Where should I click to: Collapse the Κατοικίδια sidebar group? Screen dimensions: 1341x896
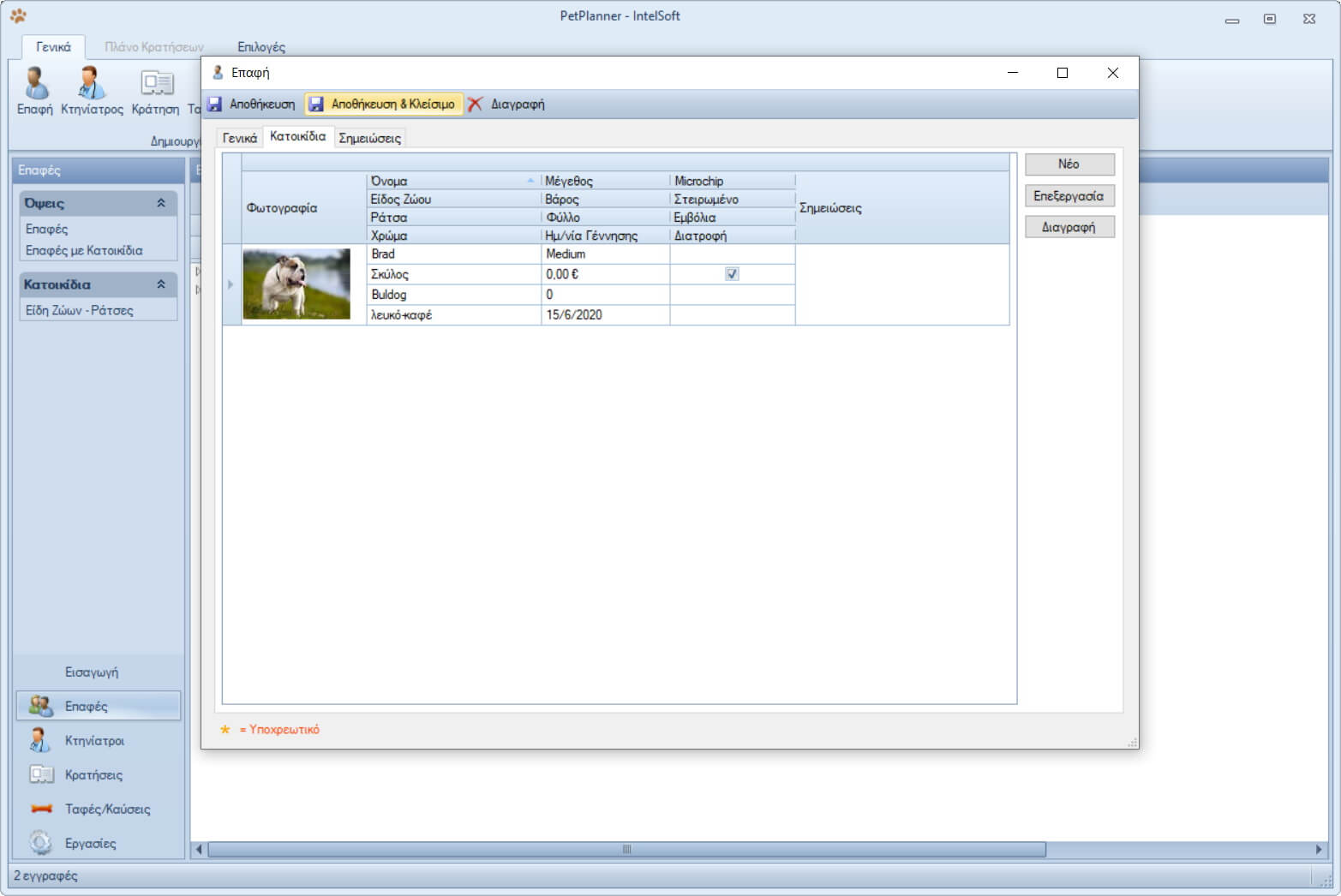tap(160, 284)
